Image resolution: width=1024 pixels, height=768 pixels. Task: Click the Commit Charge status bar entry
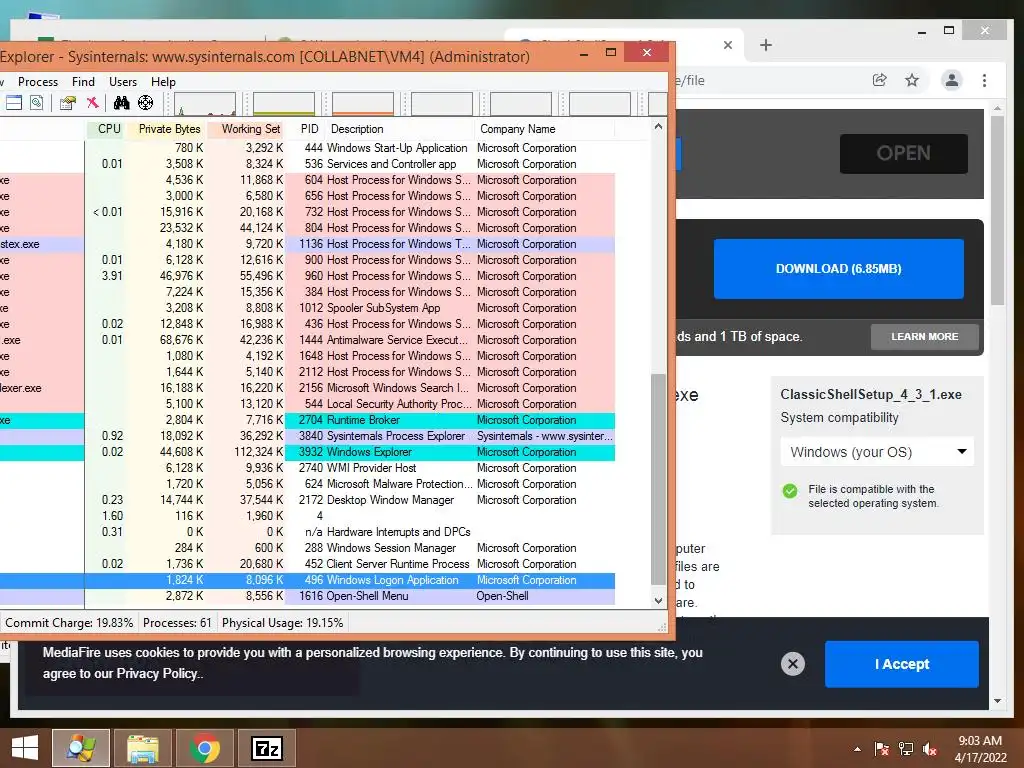click(x=69, y=623)
